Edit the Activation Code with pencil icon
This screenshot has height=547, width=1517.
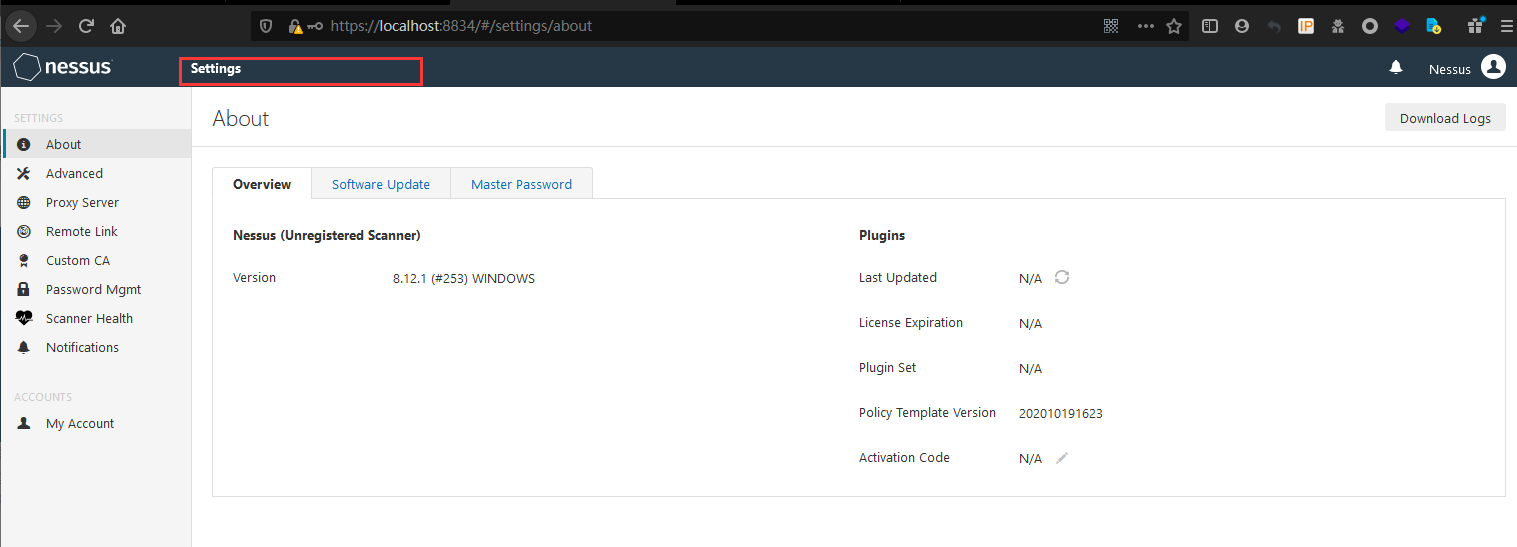pyautogui.click(x=1062, y=457)
